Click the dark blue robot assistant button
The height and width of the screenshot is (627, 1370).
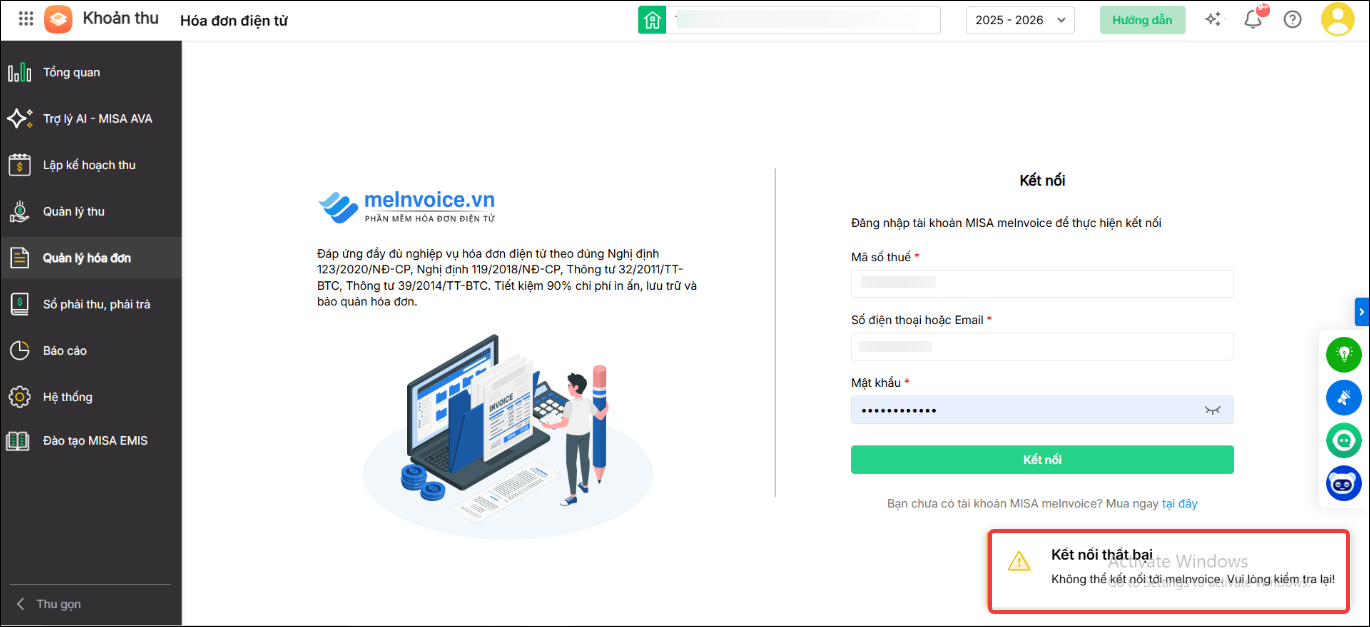click(x=1344, y=483)
